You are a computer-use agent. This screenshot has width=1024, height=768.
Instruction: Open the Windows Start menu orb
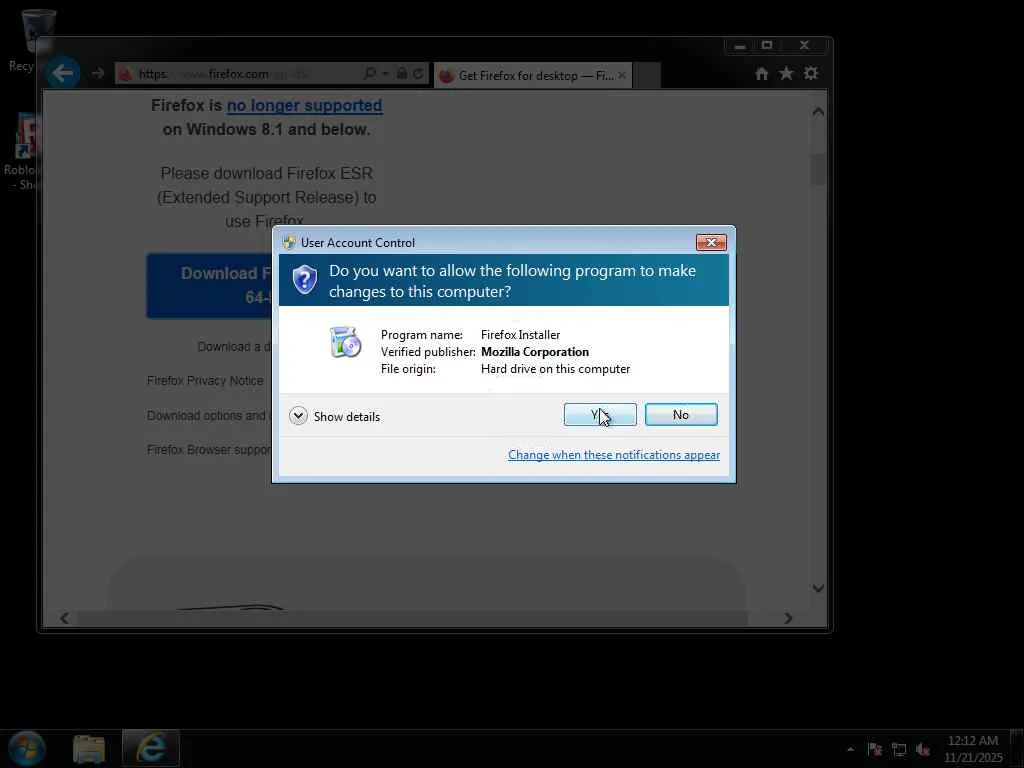pos(27,748)
